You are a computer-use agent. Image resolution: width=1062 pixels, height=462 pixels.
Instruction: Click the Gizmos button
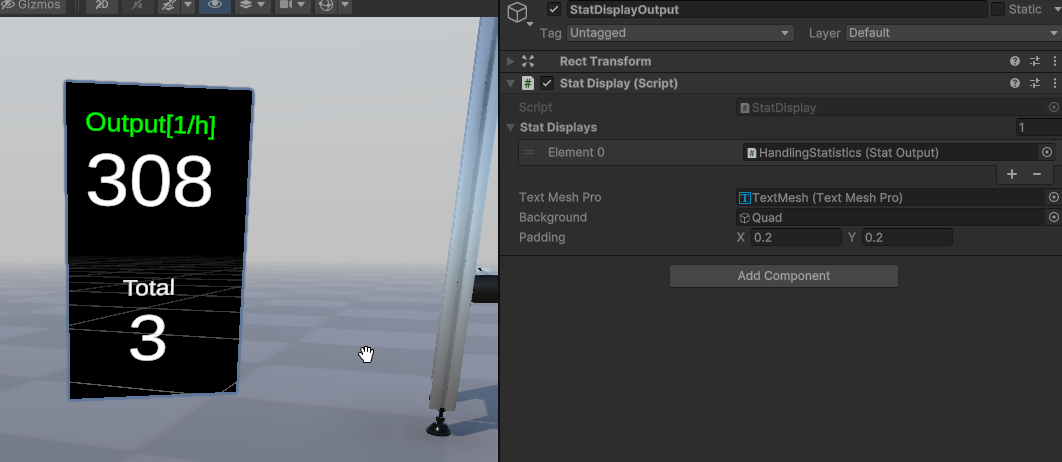[33, 6]
